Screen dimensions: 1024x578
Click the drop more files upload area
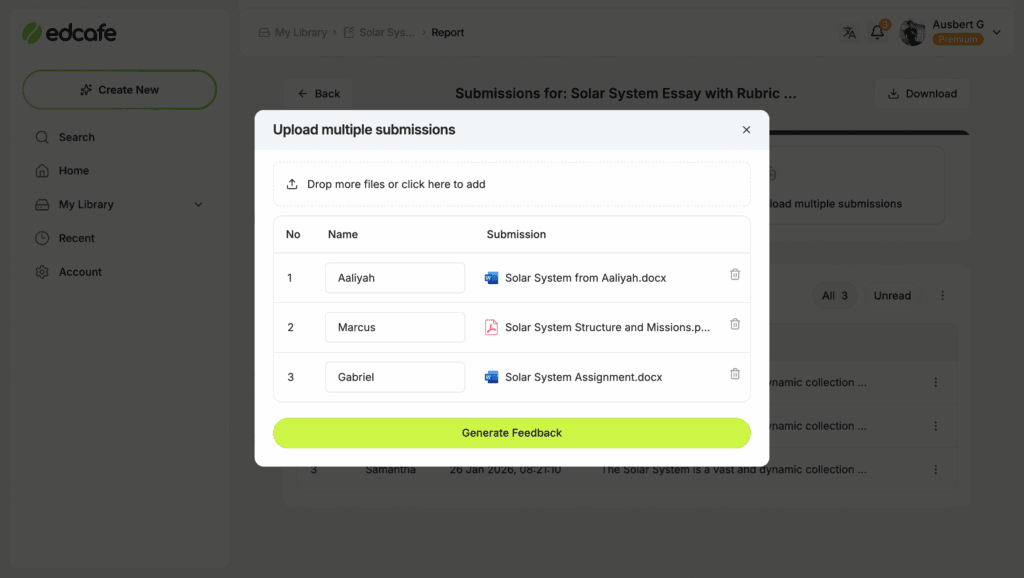[x=511, y=184]
